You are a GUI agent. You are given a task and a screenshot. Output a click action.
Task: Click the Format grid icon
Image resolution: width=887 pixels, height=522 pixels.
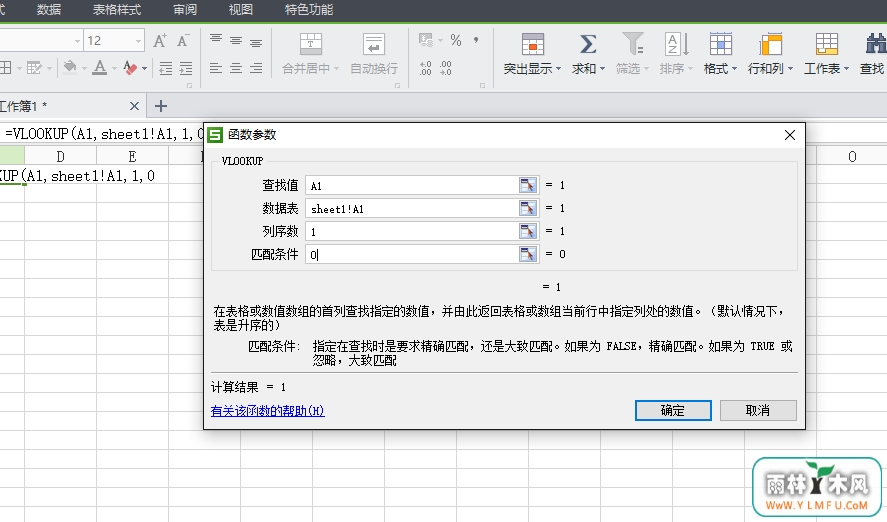[x=720, y=44]
